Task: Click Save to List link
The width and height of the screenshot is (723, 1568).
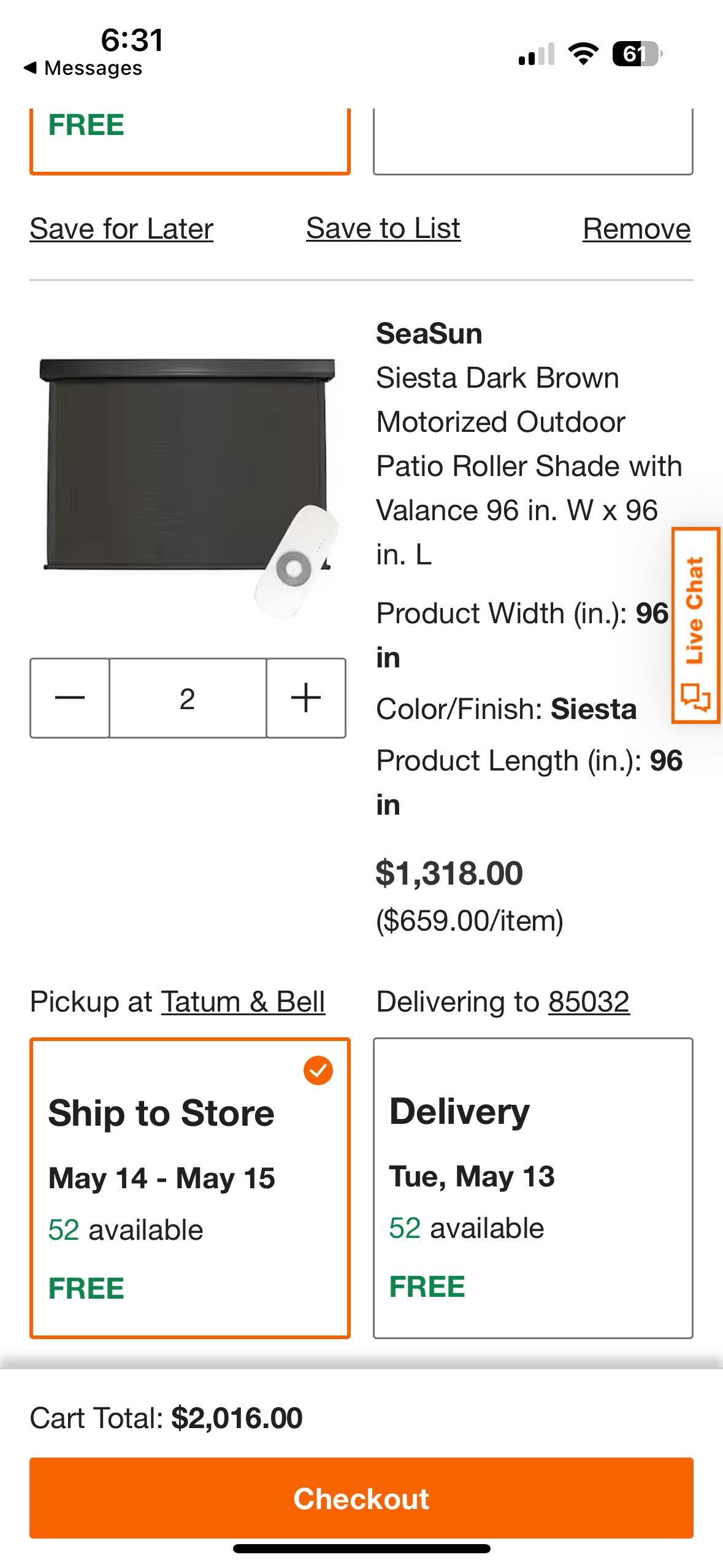Action: tap(383, 228)
